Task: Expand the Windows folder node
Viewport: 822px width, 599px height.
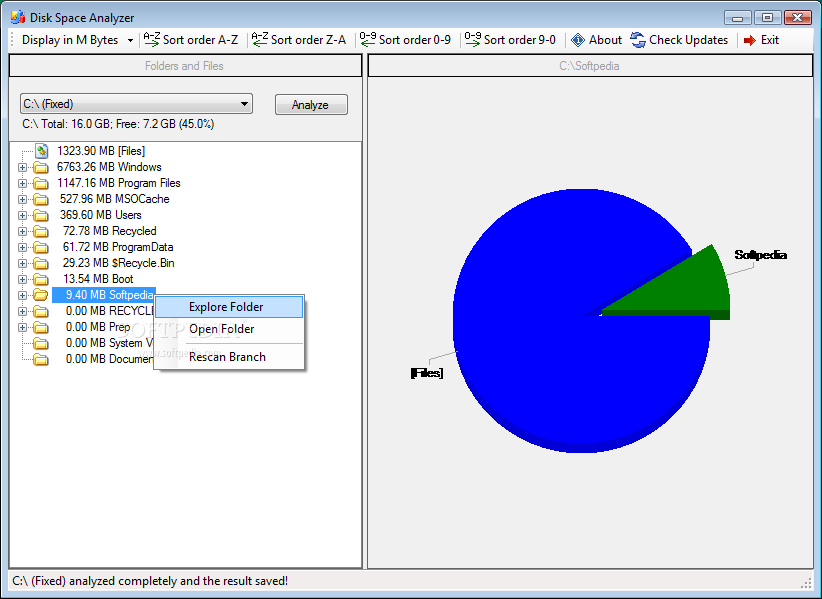Action: [x=22, y=168]
